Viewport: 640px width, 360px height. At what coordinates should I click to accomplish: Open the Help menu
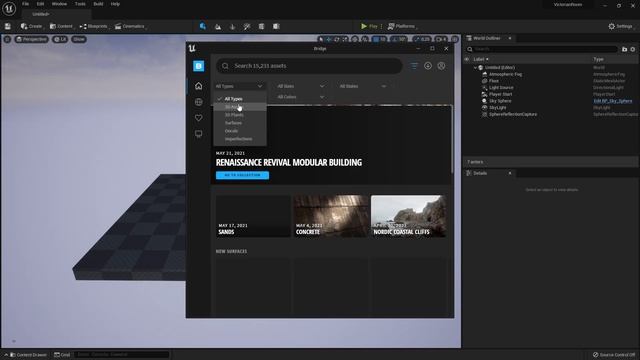(115, 4)
